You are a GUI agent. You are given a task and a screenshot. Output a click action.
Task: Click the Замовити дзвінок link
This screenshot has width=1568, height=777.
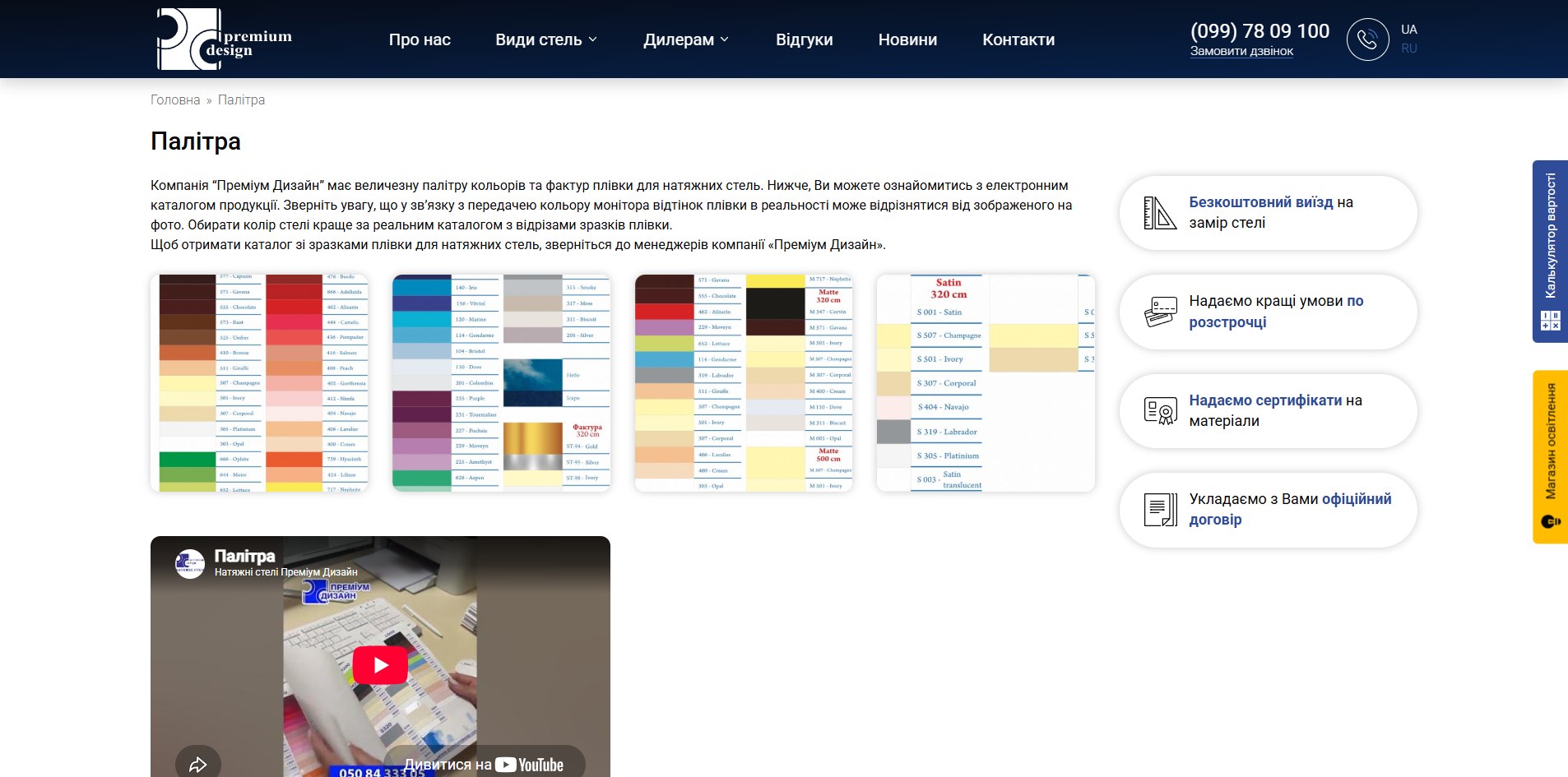click(x=1241, y=51)
